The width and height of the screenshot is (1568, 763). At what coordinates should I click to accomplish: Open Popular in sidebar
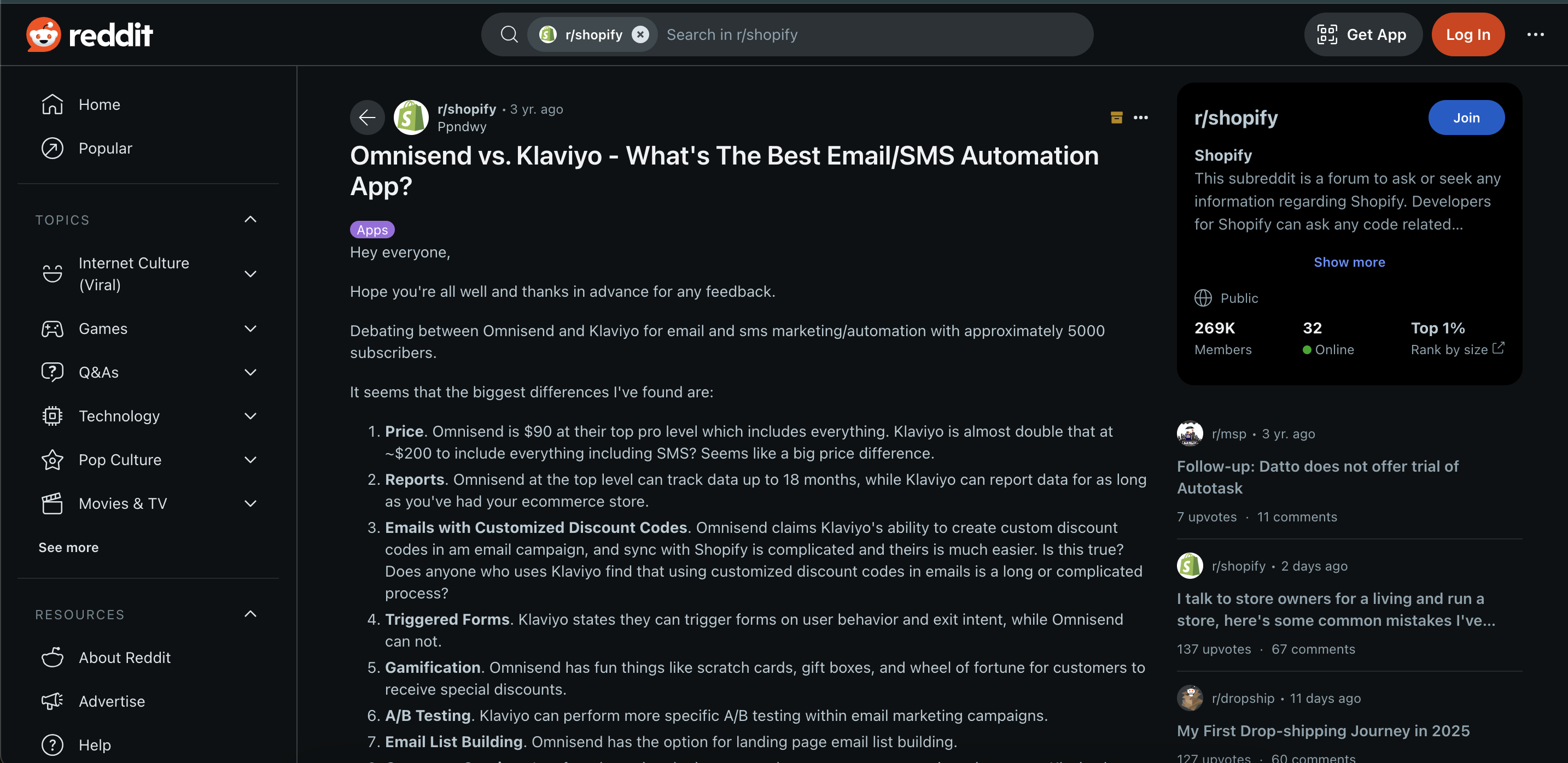point(148,149)
